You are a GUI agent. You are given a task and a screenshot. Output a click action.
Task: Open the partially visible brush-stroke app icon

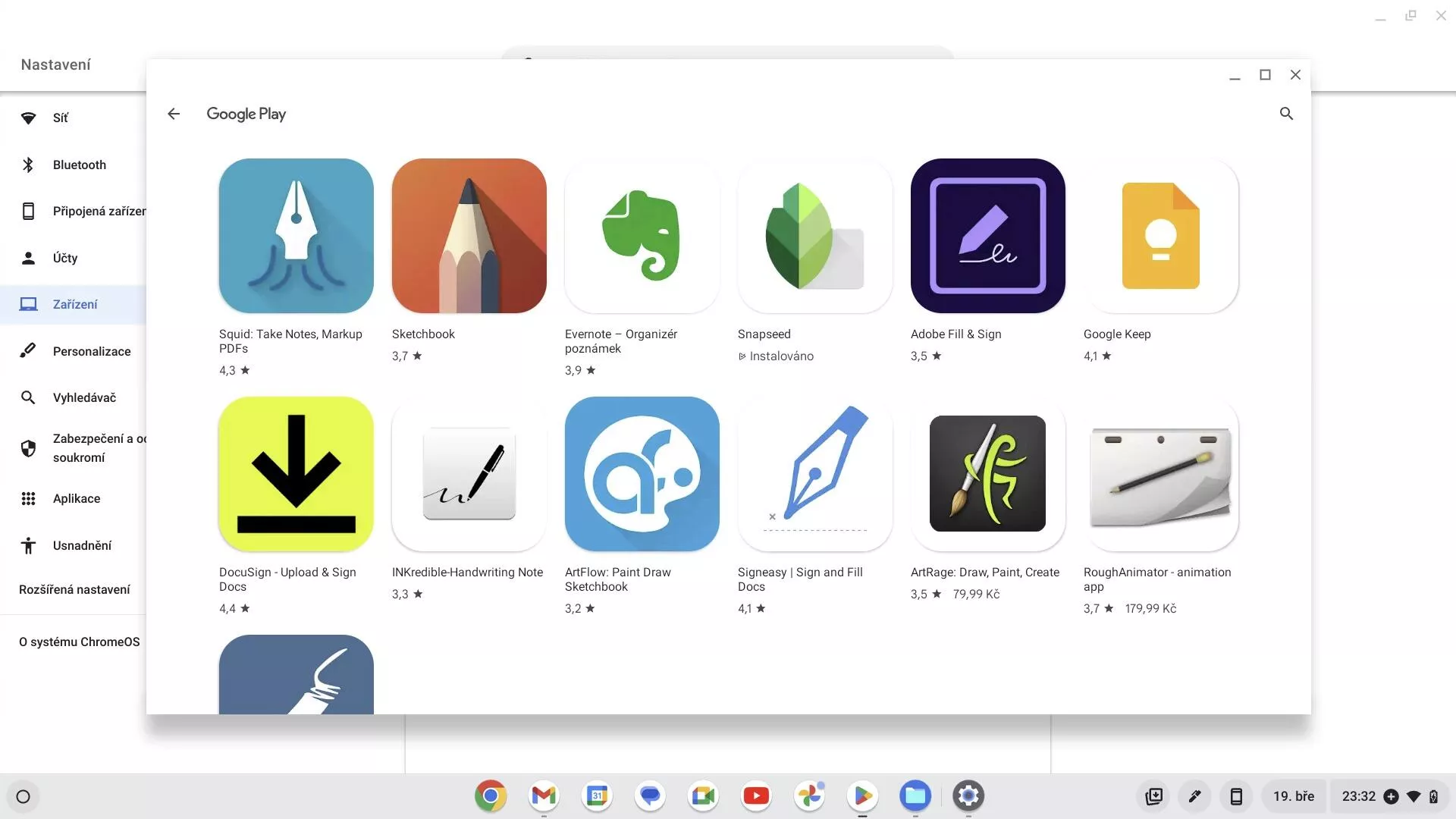[x=296, y=674]
